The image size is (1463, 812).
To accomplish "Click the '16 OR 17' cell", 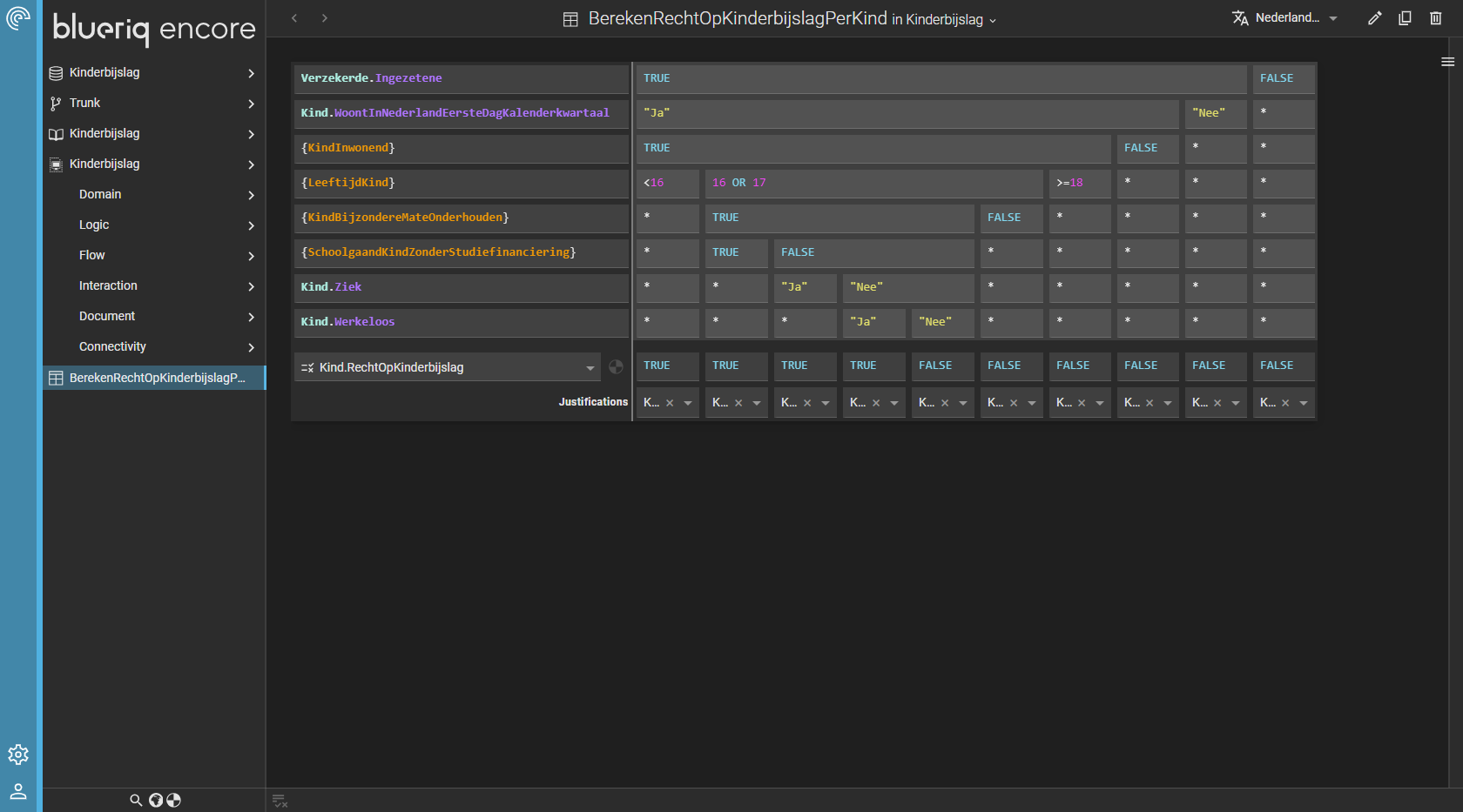I will coord(873,183).
